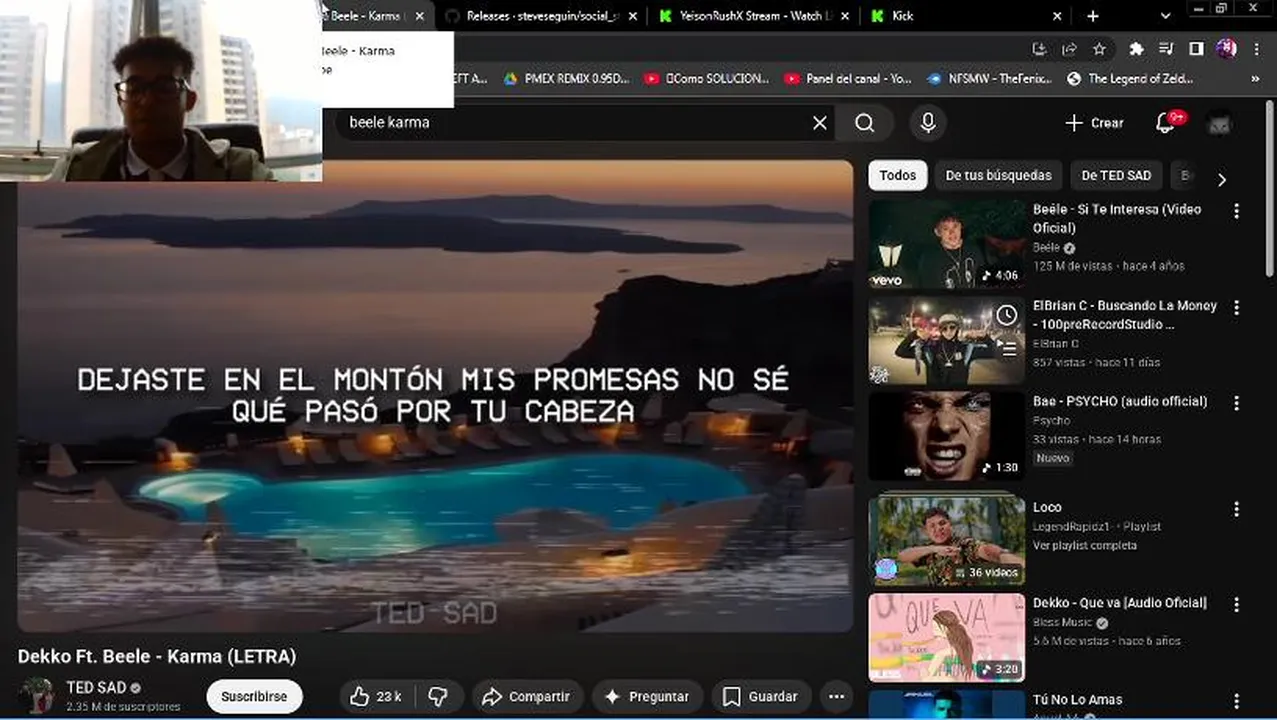Click the Crear button
The image size is (1277, 720).
(1094, 123)
